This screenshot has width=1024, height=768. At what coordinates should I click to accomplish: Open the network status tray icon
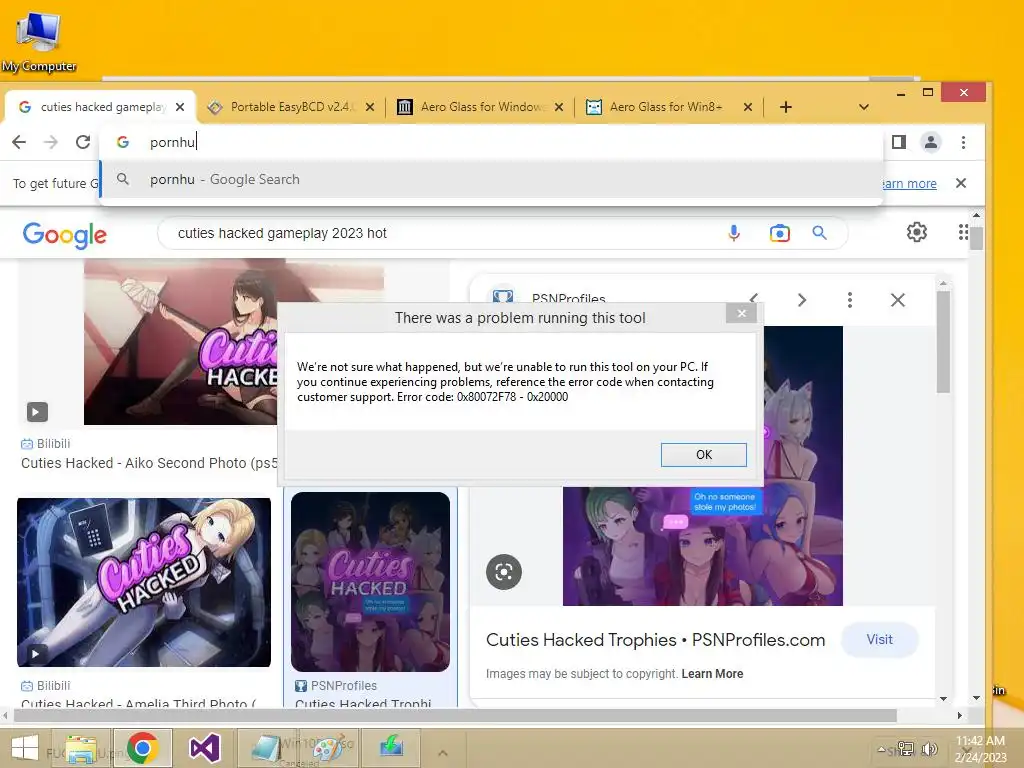[906, 749]
